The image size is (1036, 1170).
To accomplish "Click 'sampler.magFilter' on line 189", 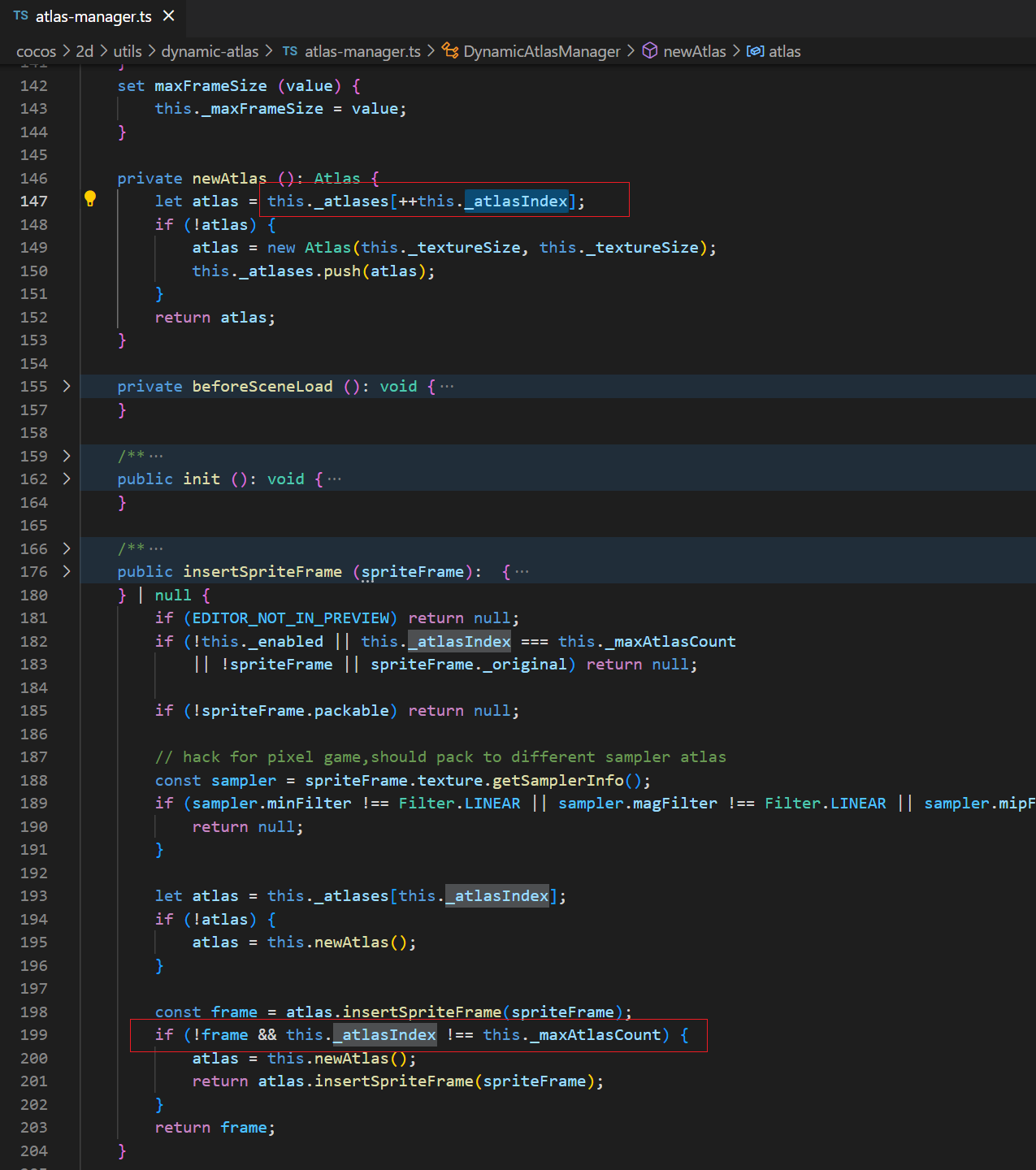I will [638, 803].
